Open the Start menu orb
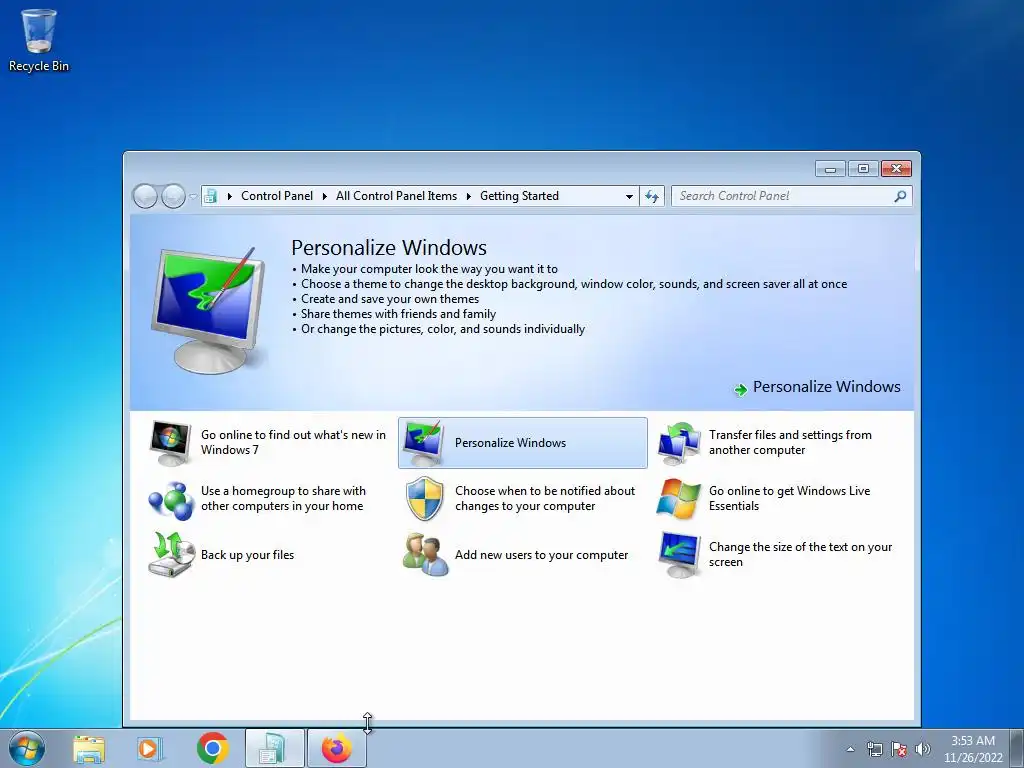The width and height of the screenshot is (1024, 768). pos(27,748)
